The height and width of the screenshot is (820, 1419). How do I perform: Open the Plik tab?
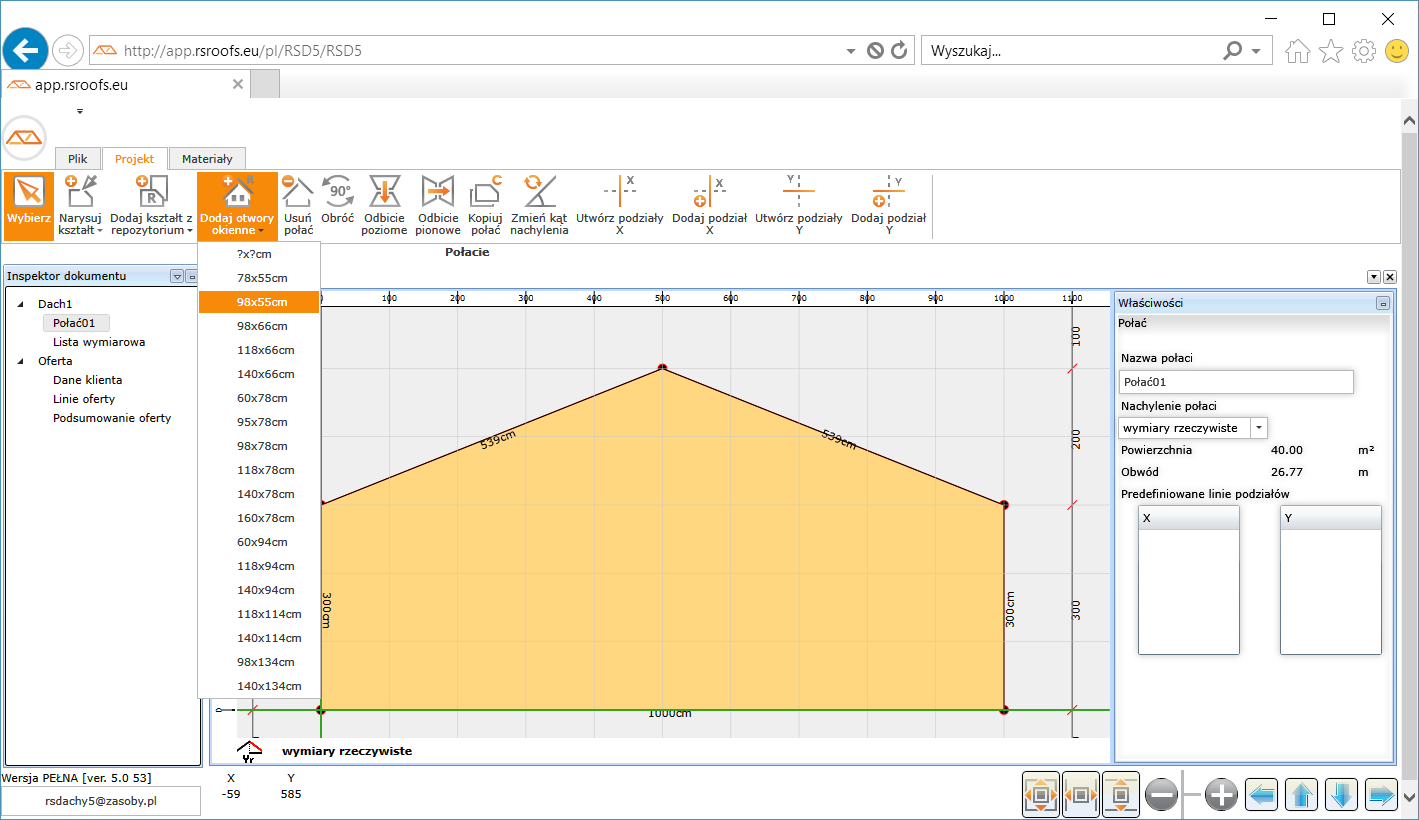tap(78, 158)
